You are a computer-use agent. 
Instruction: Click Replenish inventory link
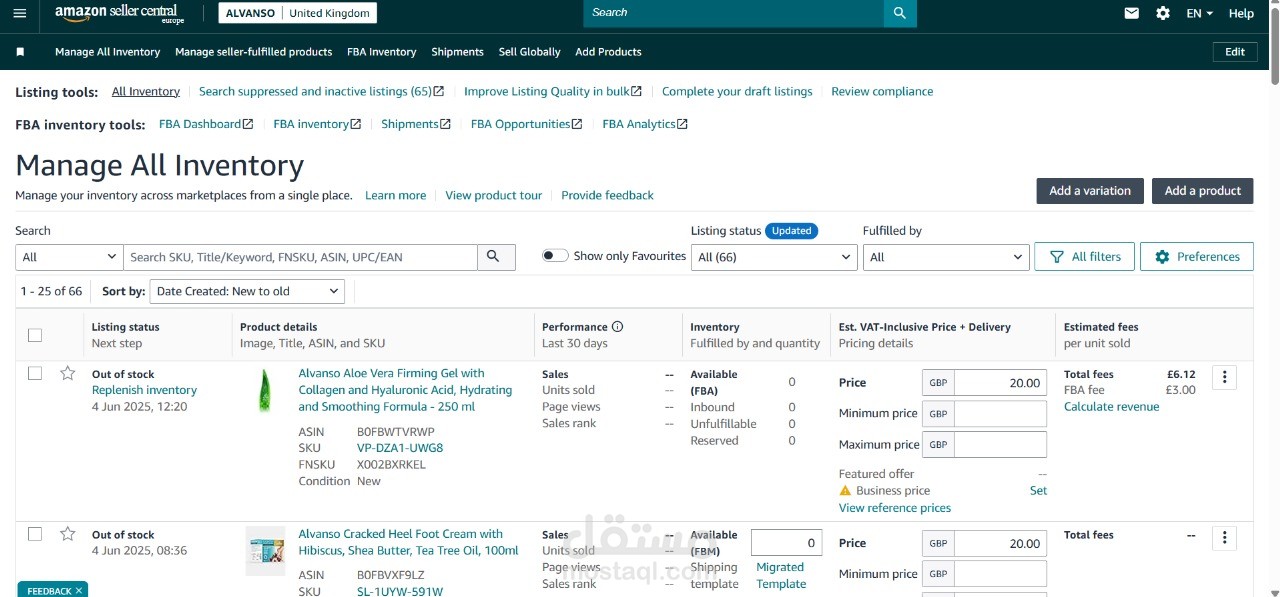[144, 390]
